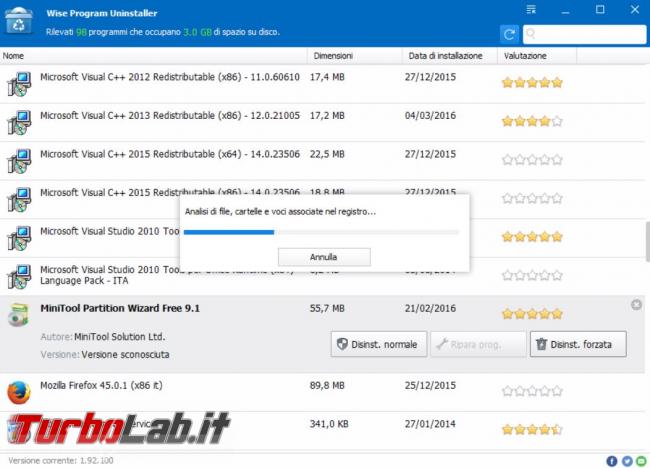650x468 pixels.
Task: Click star rating for Visual Studio 2010 Tools
Action: [x=532, y=237]
